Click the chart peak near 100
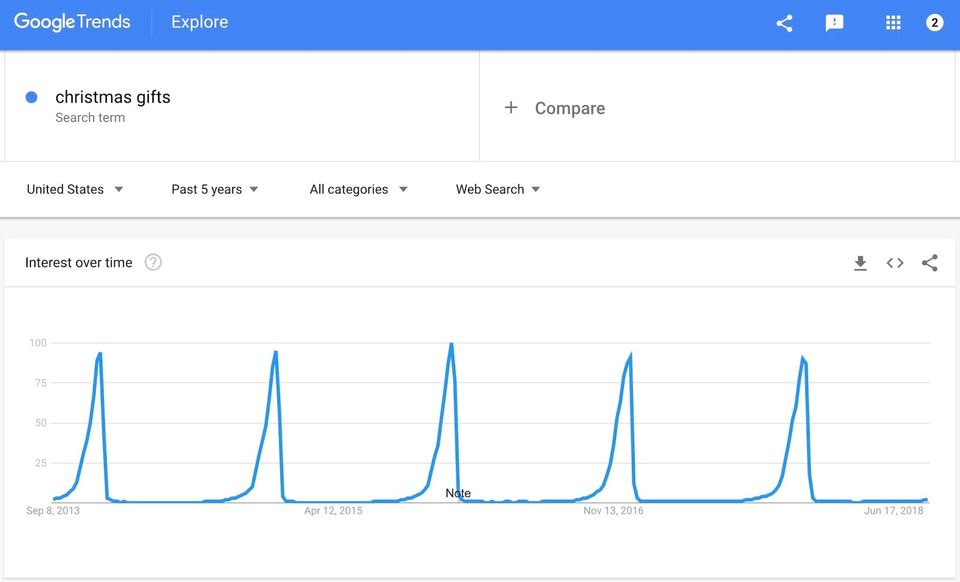Viewport: 960px width, 582px height. click(x=451, y=345)
